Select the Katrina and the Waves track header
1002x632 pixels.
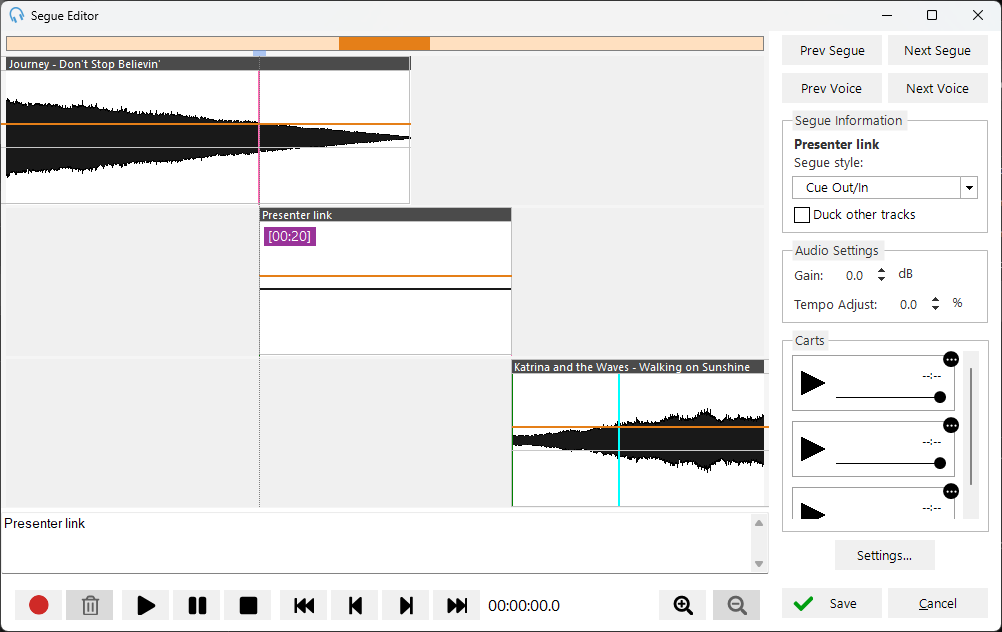(x=638, y=367)
